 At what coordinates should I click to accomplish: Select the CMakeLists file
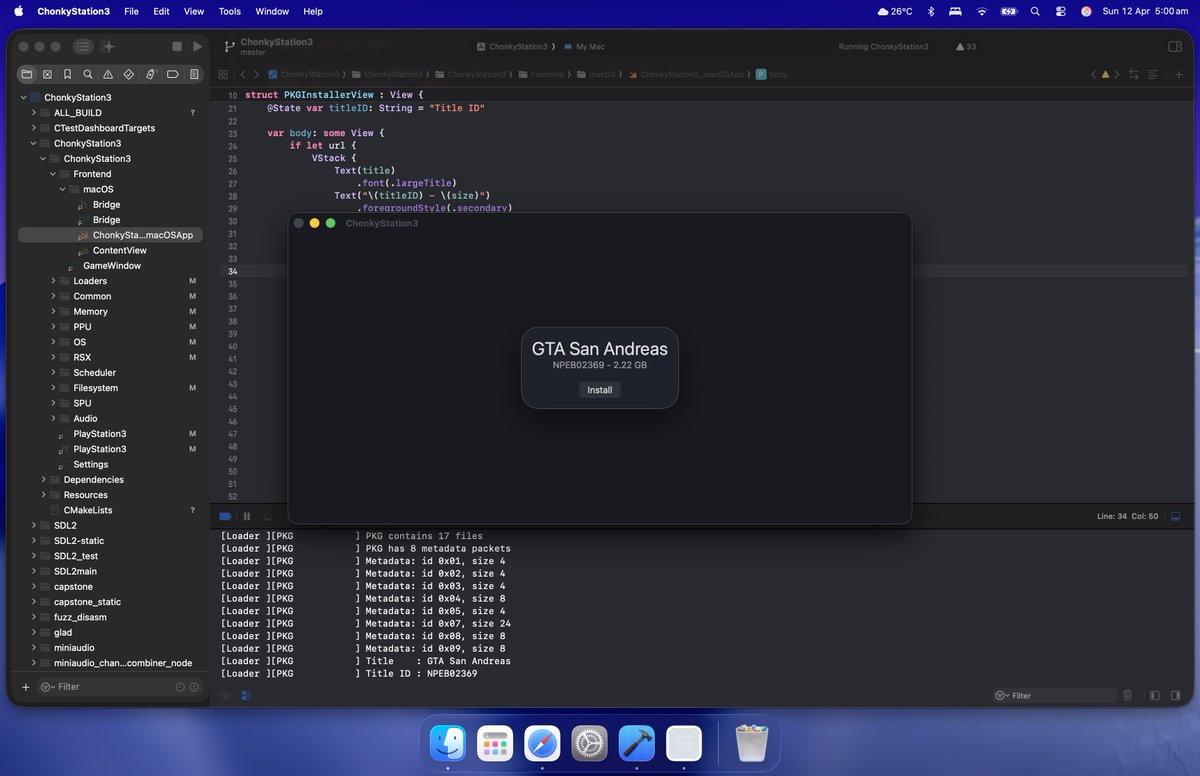click(88, 510)
